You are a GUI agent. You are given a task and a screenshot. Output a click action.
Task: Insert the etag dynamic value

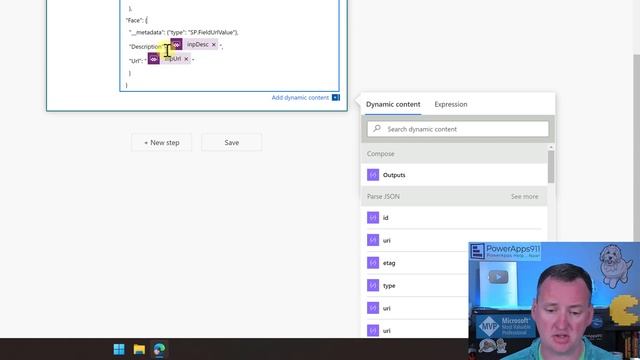click(x=415, y=263)
